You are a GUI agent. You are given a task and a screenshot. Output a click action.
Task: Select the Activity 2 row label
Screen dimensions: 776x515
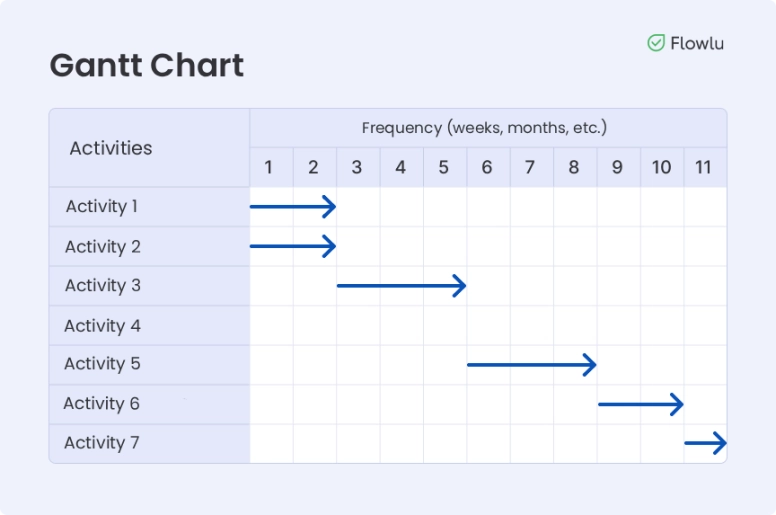pos(103,247)
